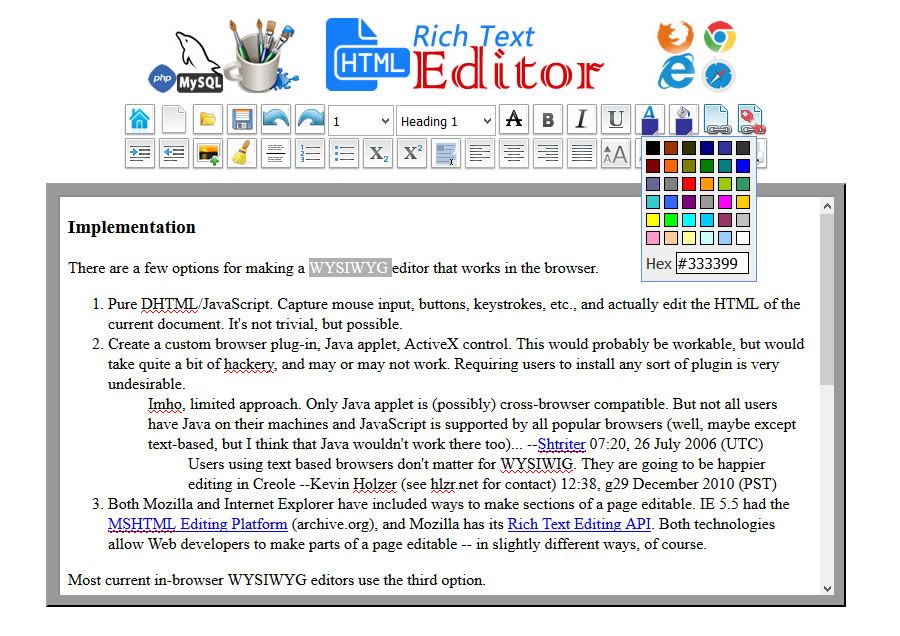900x636 pixels.
Task: Create a new blank document
Action: click(174, 119)
